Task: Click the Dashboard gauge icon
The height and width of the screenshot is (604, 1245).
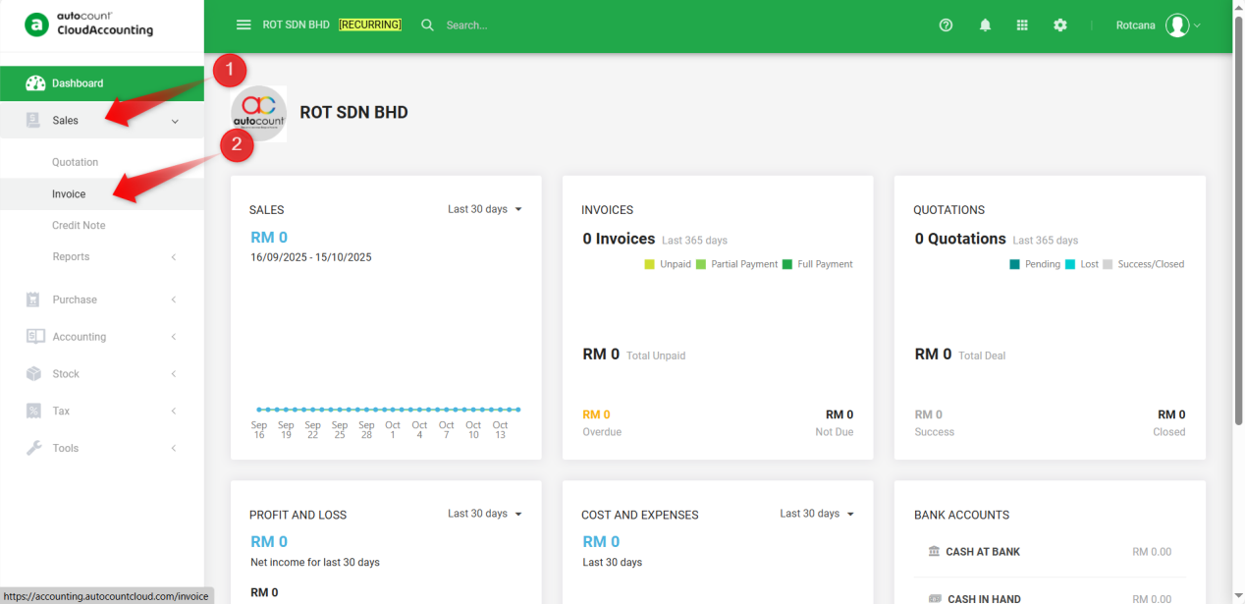Action: (x=35, y=83)
